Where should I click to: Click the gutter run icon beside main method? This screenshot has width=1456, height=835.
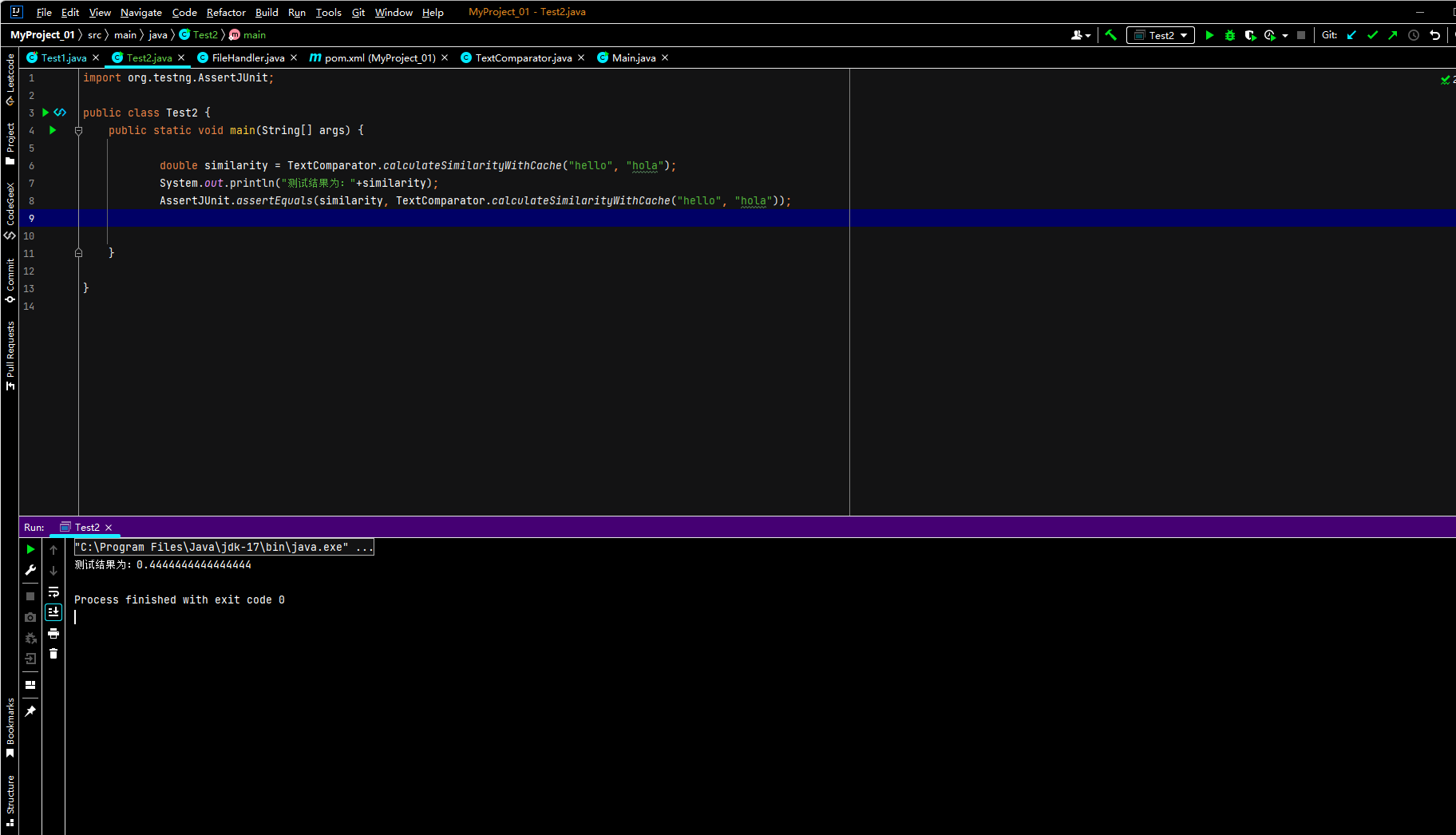(53, 130)
